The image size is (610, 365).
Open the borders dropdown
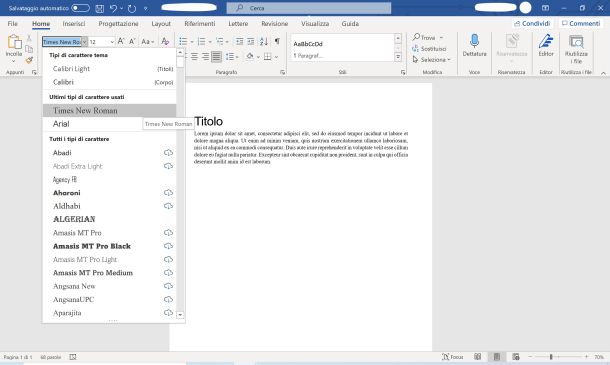coord(276,57)
